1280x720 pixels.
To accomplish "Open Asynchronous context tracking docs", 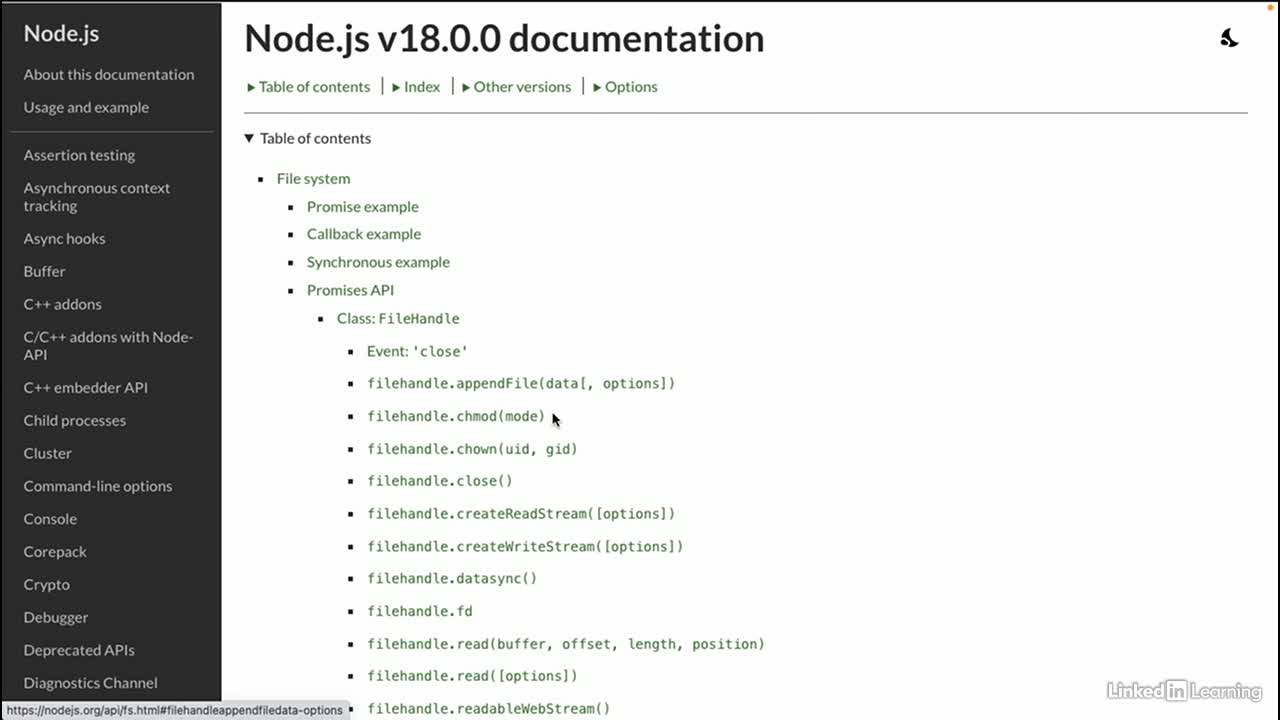I will click(x=97, y=197).
